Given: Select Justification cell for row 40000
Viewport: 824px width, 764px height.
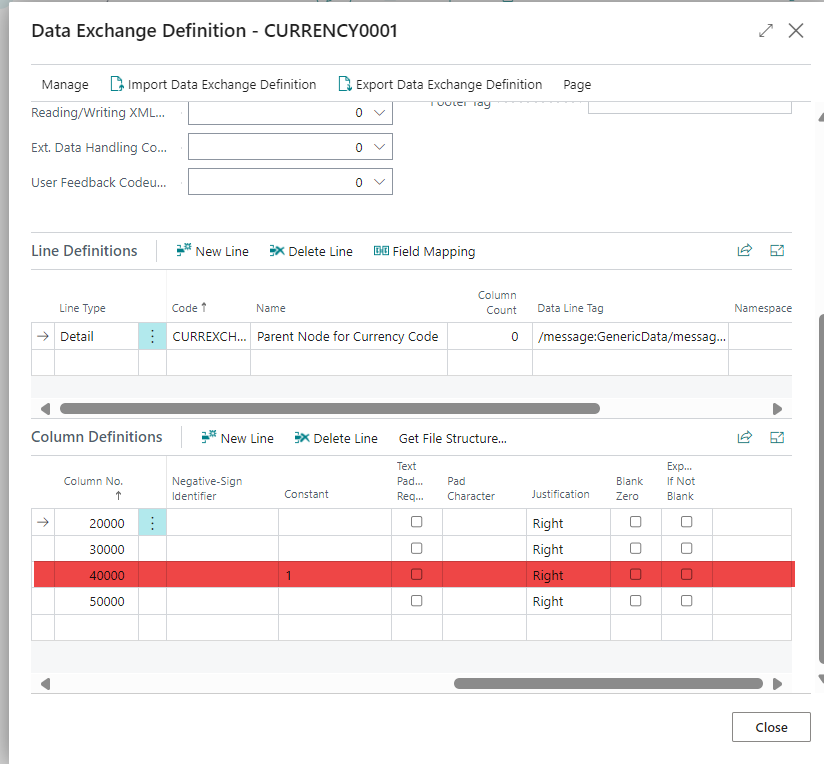Looking at the screenshot, I should point(568,575).
